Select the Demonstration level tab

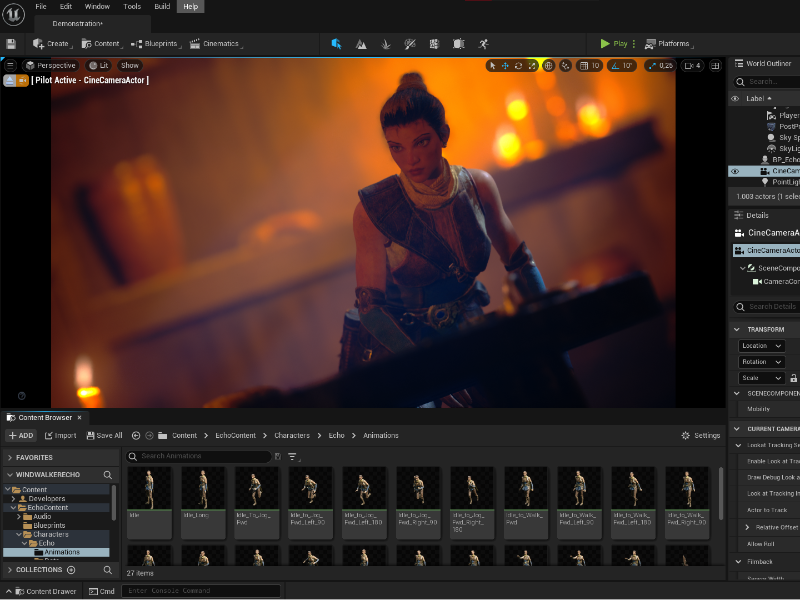pos(78,23)
